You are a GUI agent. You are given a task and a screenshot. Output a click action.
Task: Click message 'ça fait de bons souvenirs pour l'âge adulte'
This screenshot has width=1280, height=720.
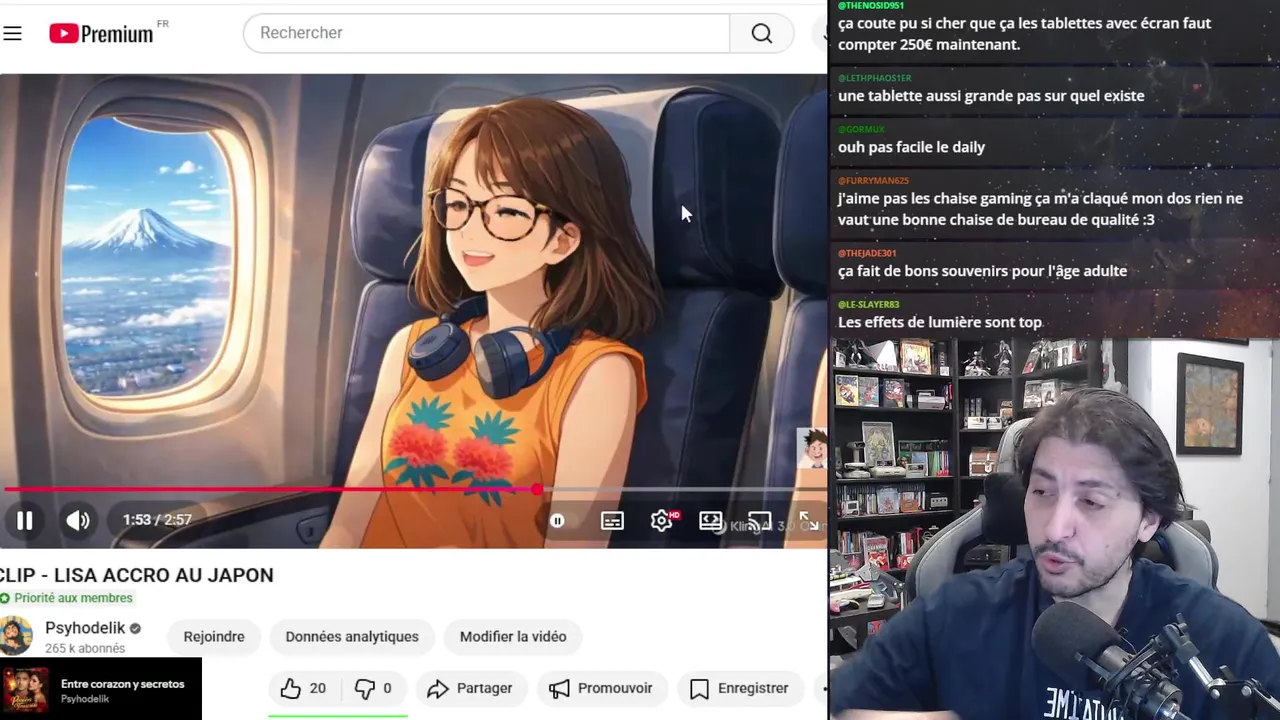[983, 271]
